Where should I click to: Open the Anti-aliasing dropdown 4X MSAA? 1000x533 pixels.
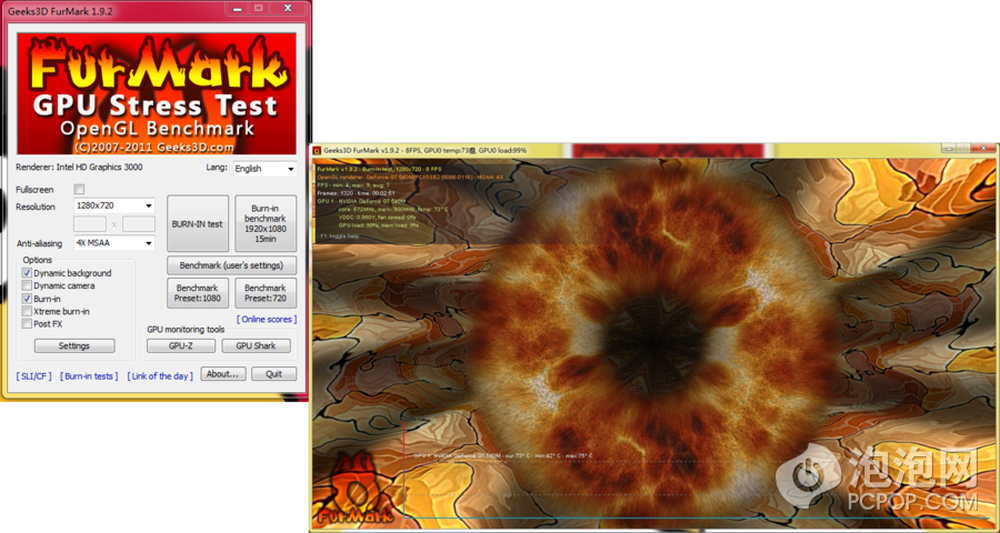click(x=115, y=243)
